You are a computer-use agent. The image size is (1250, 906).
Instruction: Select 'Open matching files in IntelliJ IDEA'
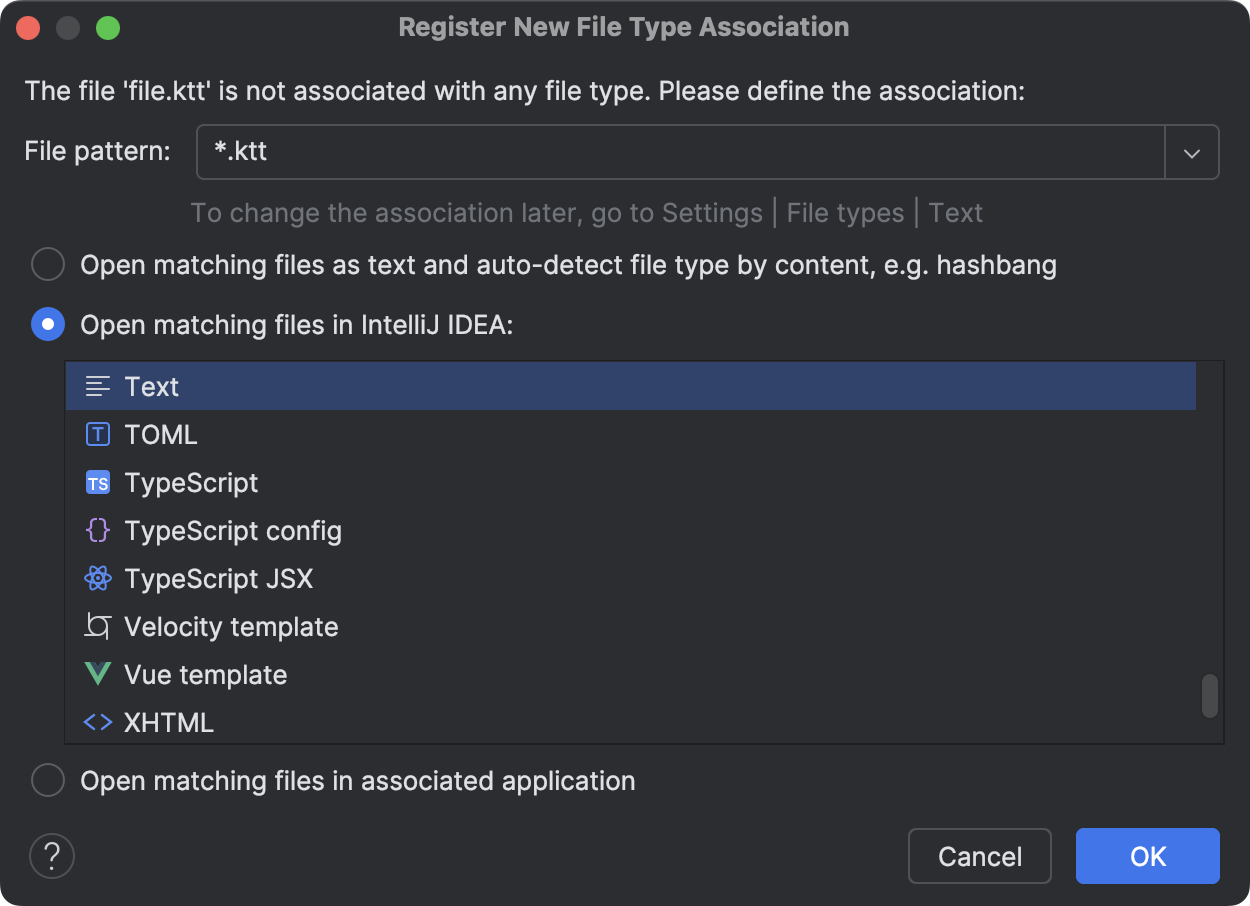click(x=47, y=324)
